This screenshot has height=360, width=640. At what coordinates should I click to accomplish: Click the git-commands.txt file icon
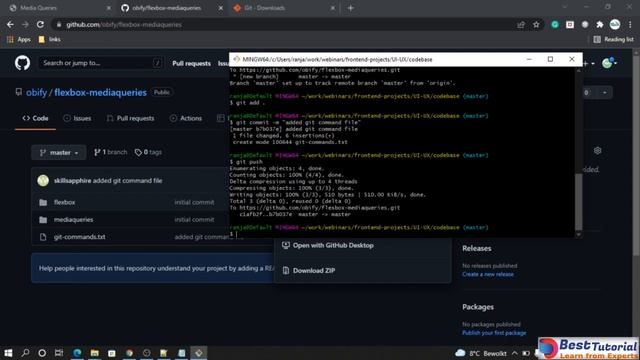click(43, 237)
